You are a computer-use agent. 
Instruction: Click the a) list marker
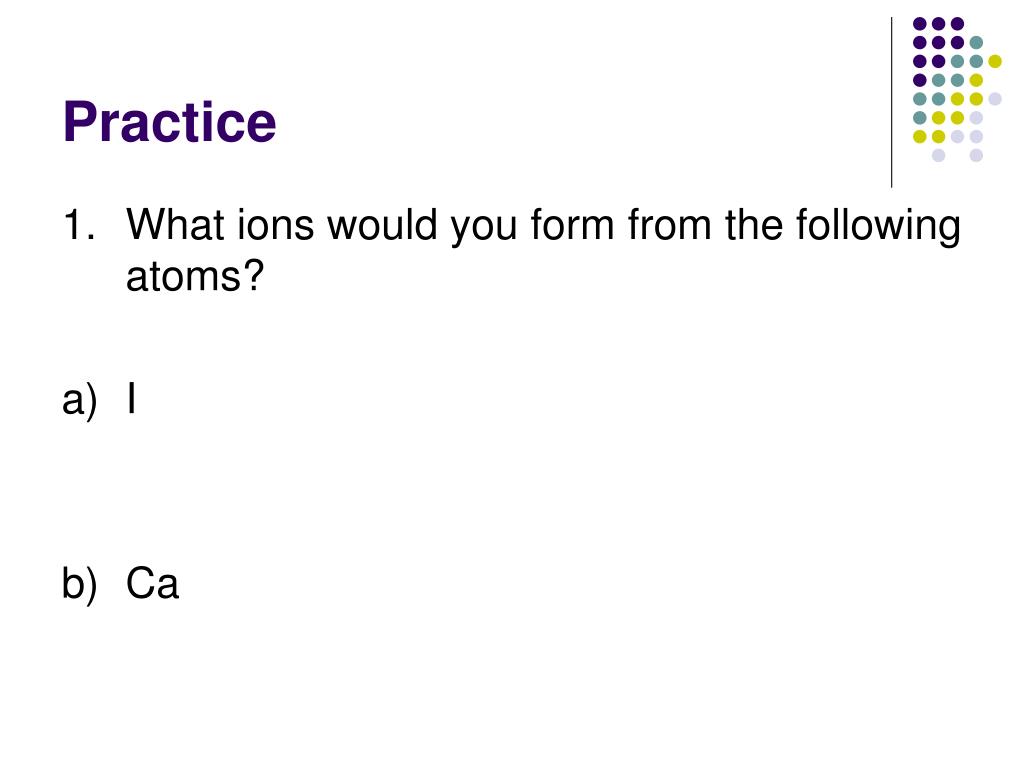point(79,400)
